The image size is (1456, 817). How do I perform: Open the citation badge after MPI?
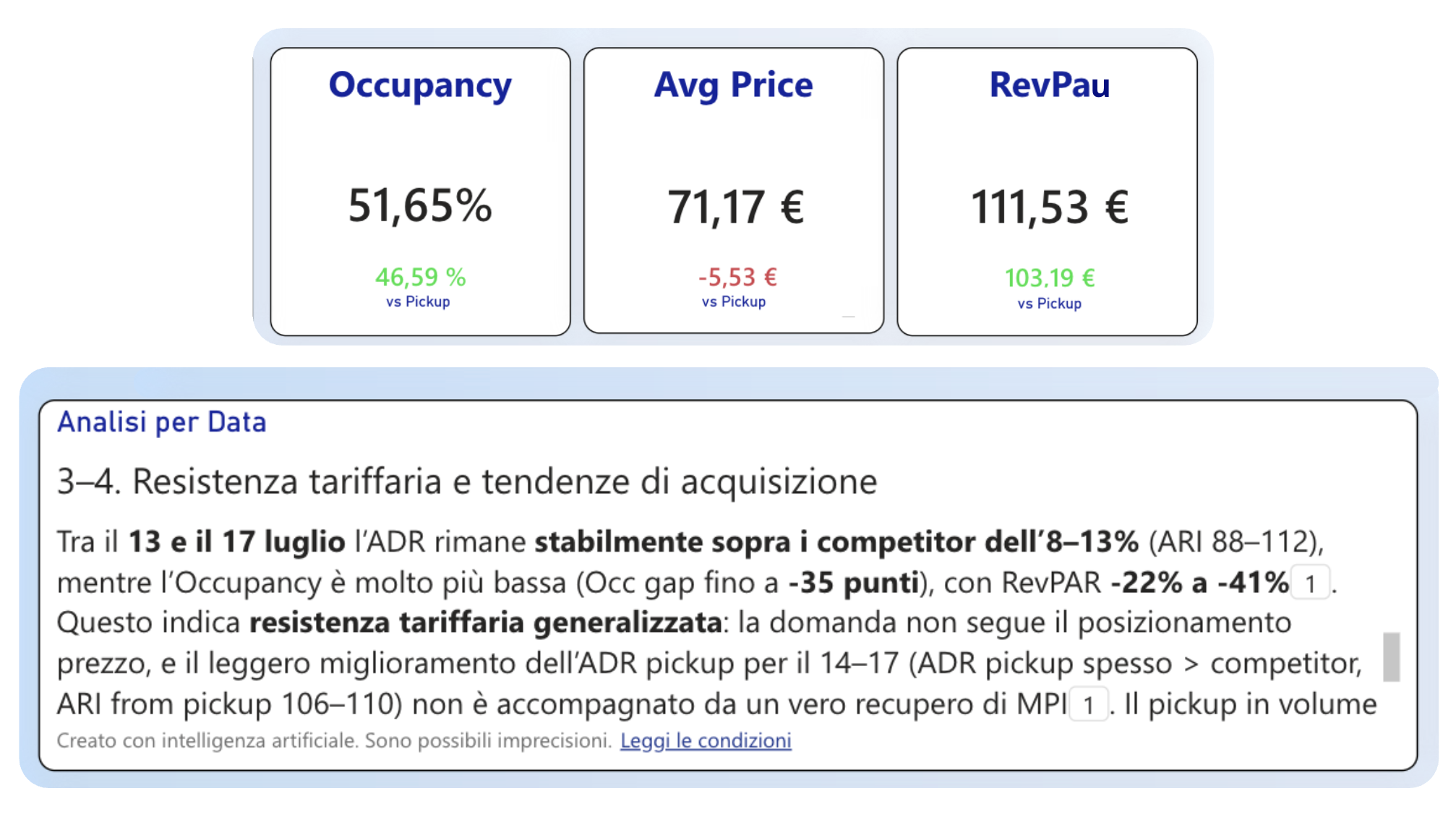[x=1089, y=704]
